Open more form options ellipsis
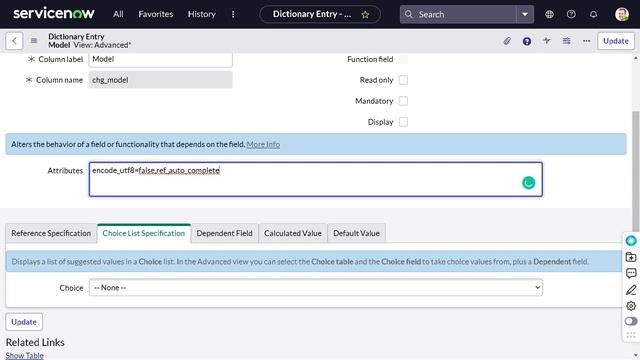 tap(587, 41)
